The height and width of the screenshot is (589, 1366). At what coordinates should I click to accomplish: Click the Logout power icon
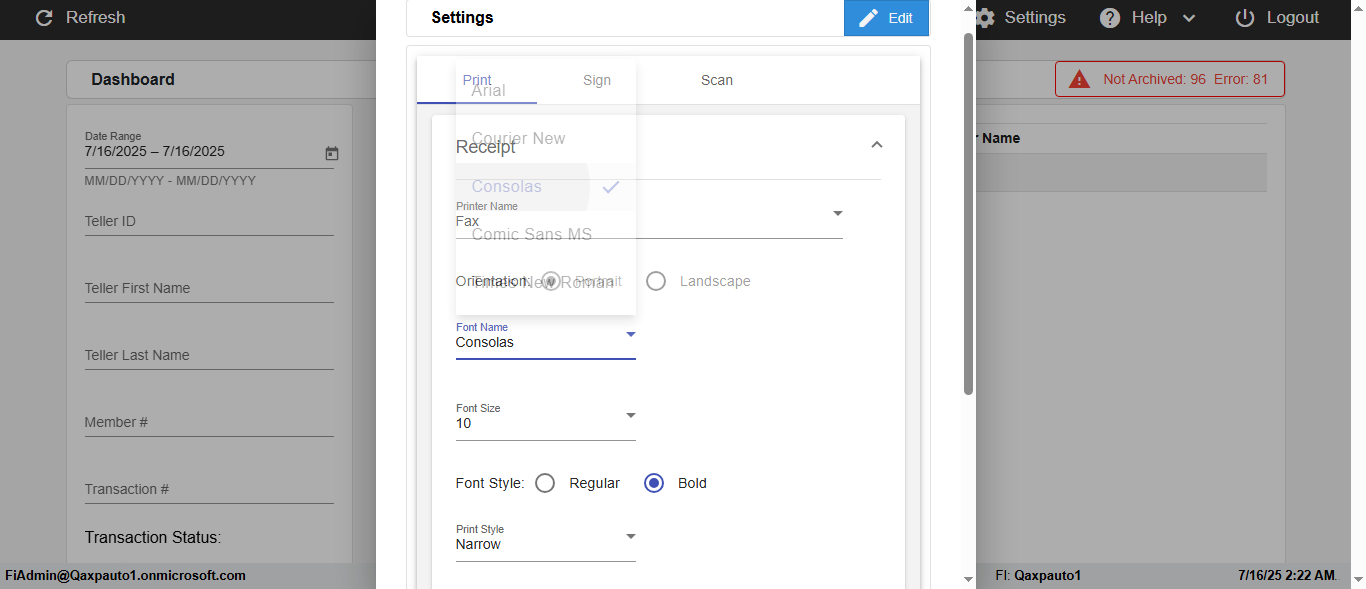click(x=1245, y=18)
